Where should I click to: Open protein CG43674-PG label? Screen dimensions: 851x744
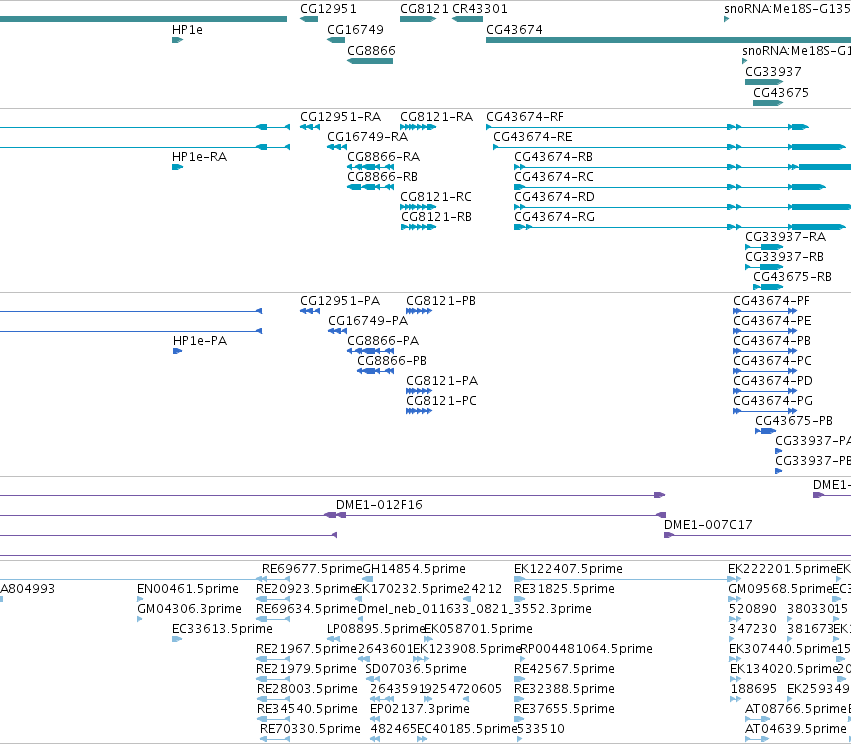tap(773, 401)
